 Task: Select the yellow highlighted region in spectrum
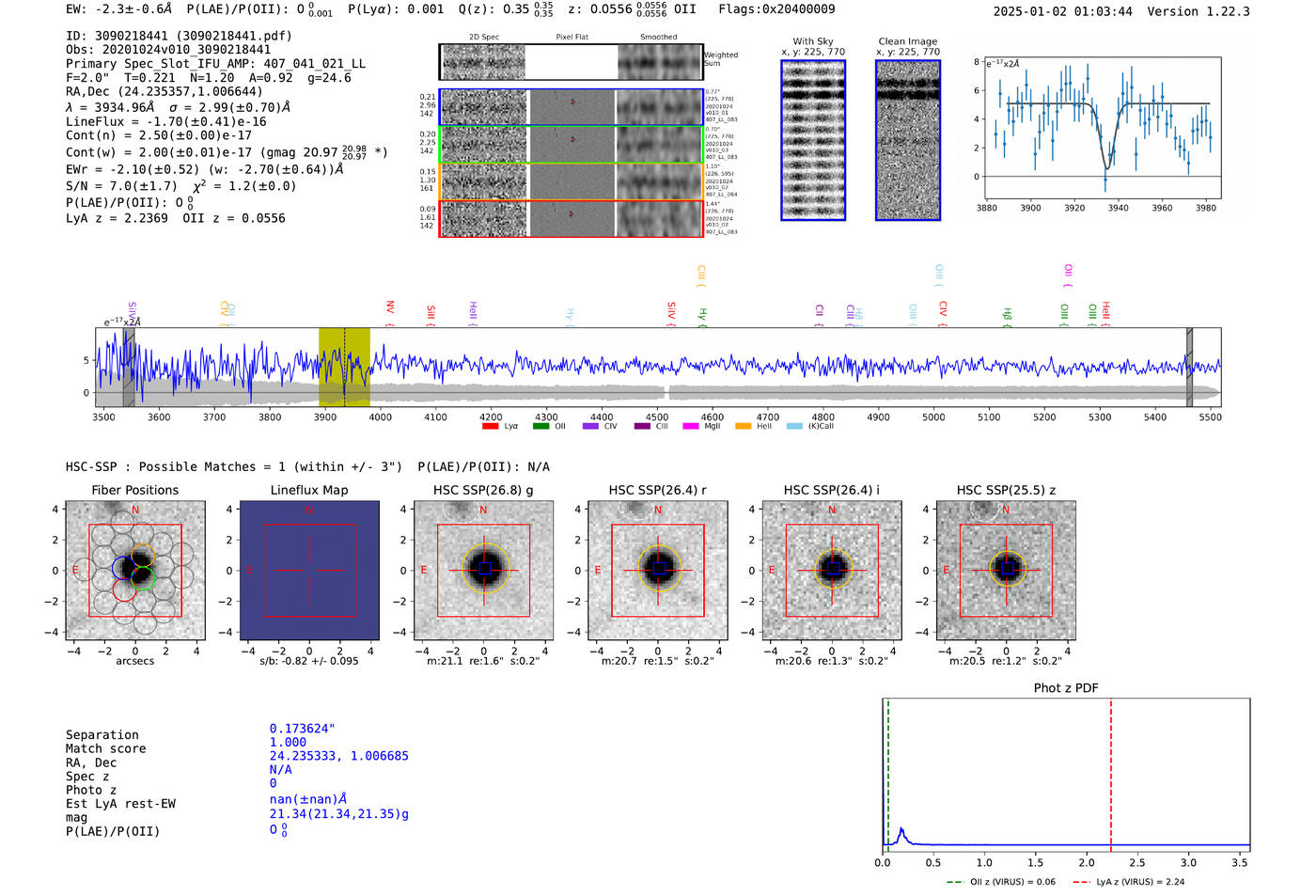tap(344, 367)
